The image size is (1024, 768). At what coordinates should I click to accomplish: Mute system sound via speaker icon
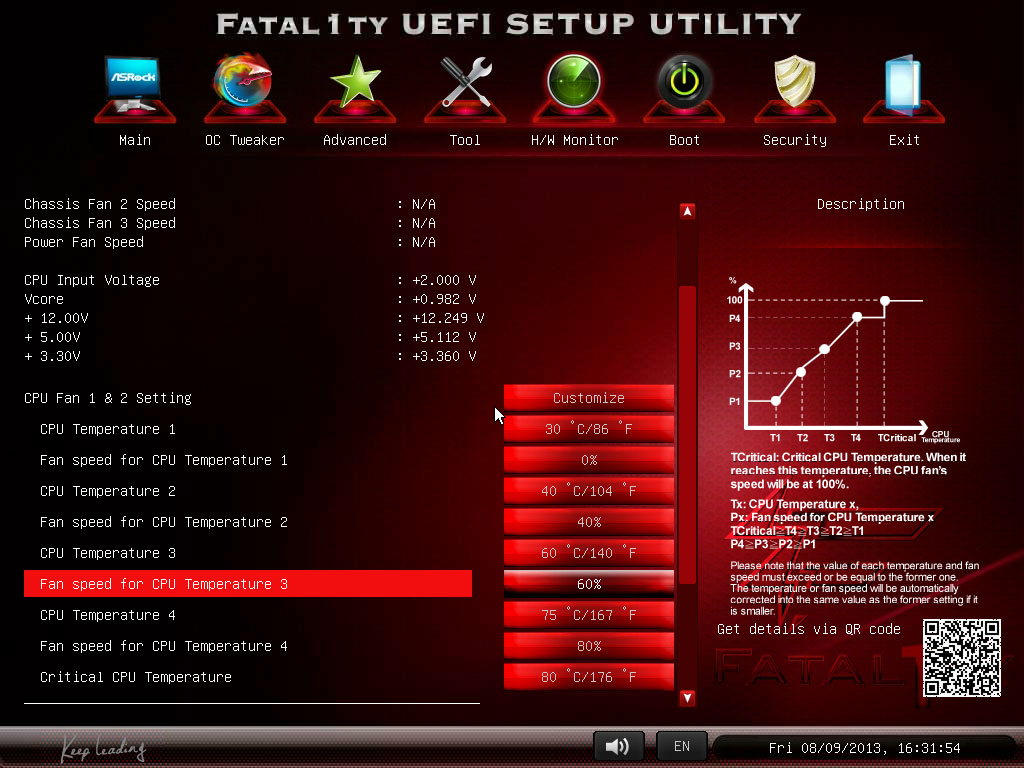pyautogui.click(x=618, y=745)
